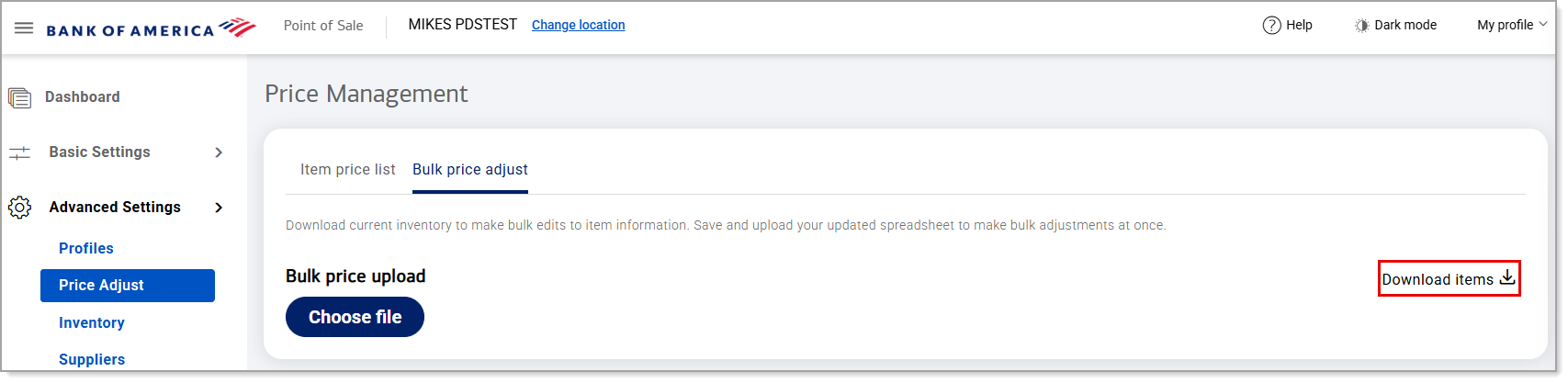Image resolution: width=1568 pixels, height=383 pixels.
Task: Select Price Adjust in the sidebar
Action: 128,286
